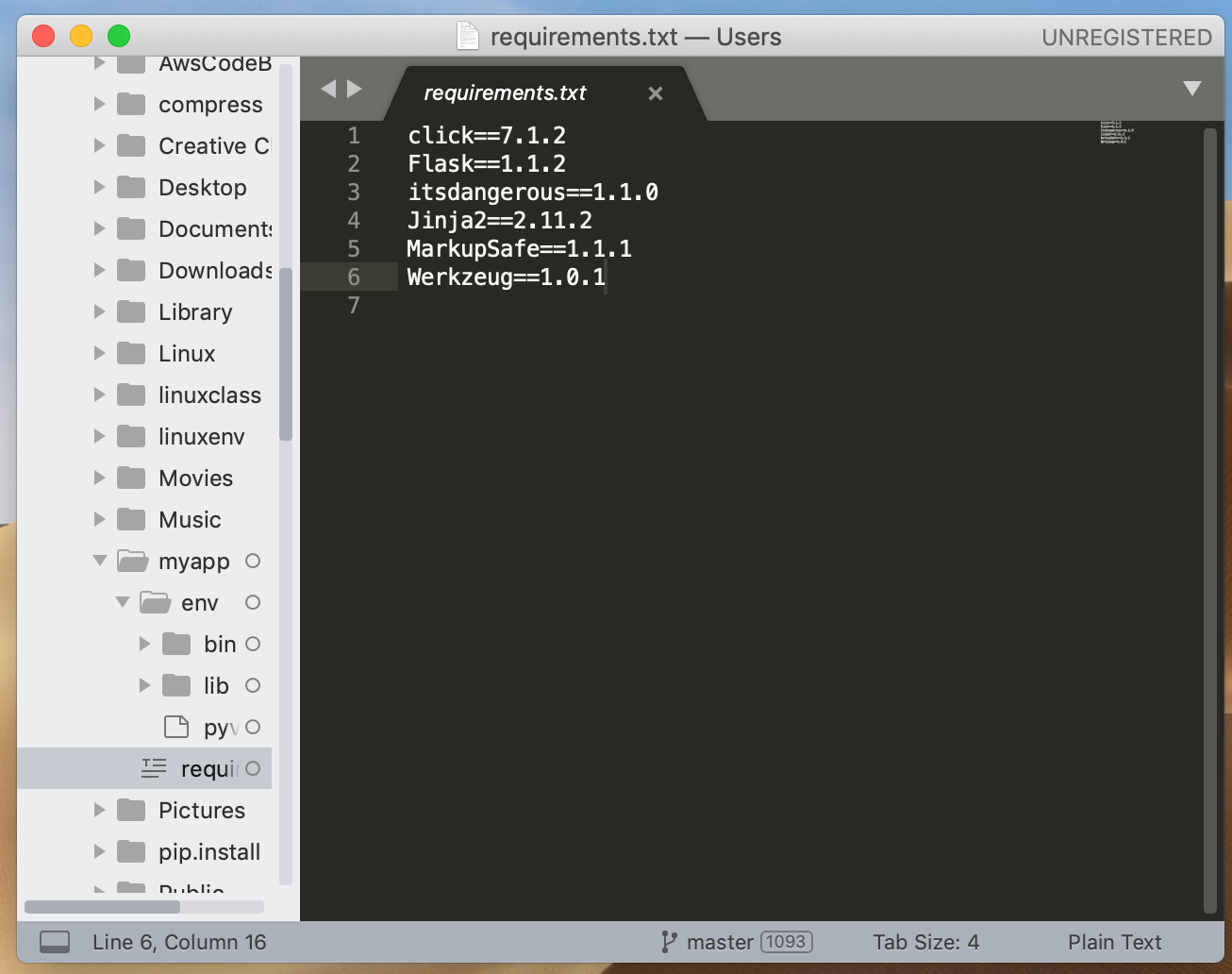The width and height of the screenshot is (1232, 974).
Task: Expand the compress folder
Action: (x=99, y=104)
